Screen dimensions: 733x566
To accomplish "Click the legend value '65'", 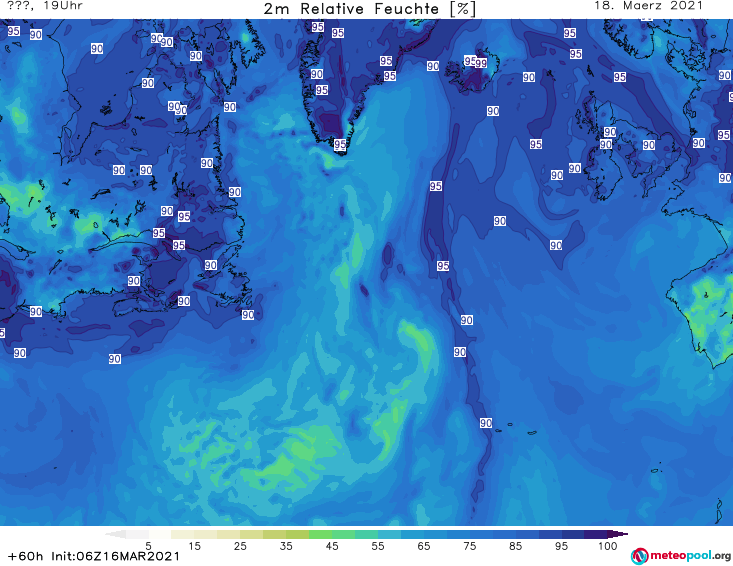I will [x=424, y=546].
